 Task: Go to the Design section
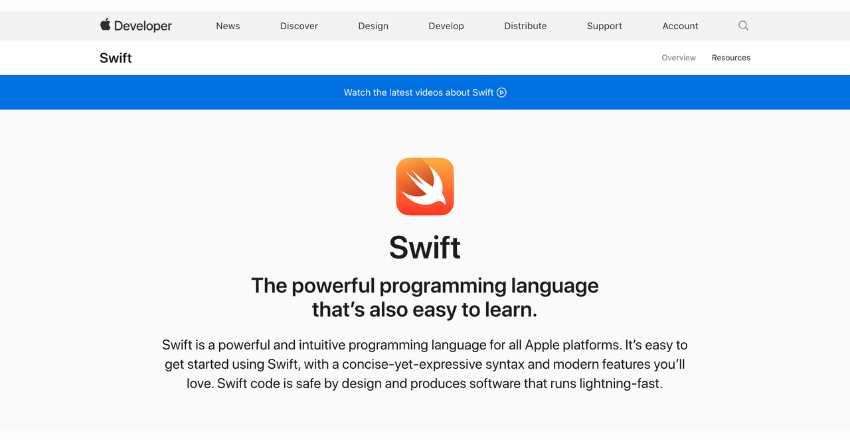[x=373, y=26]
